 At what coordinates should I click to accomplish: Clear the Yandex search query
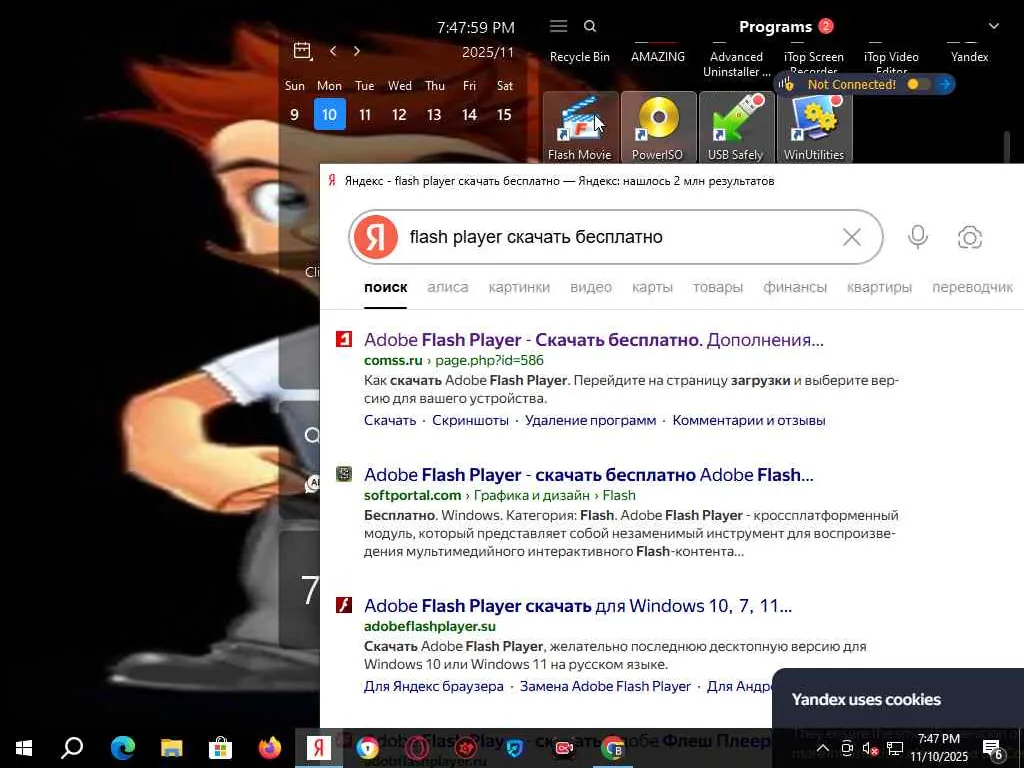(852, 237)
